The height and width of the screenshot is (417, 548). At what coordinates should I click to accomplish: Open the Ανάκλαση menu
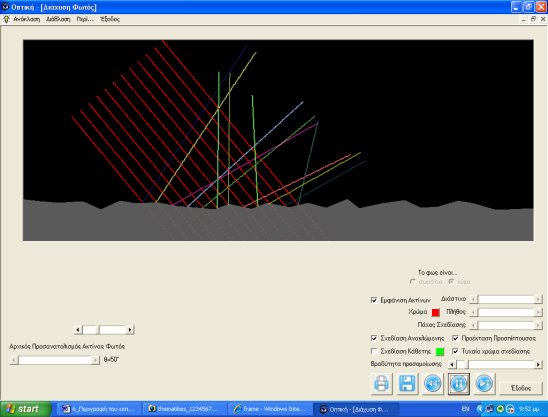pos(27,19)
